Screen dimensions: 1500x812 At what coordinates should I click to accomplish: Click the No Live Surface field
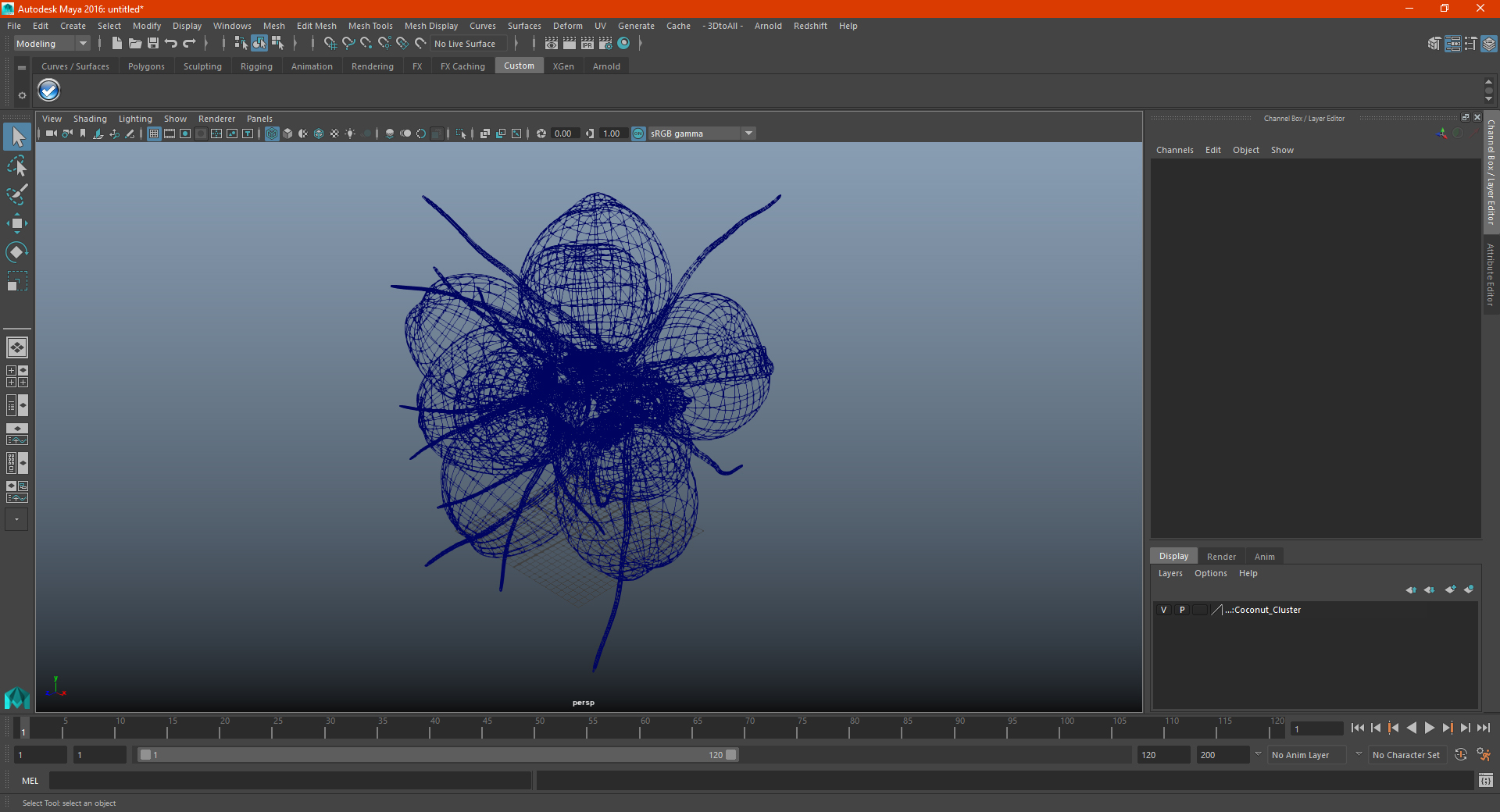point(469,44)
